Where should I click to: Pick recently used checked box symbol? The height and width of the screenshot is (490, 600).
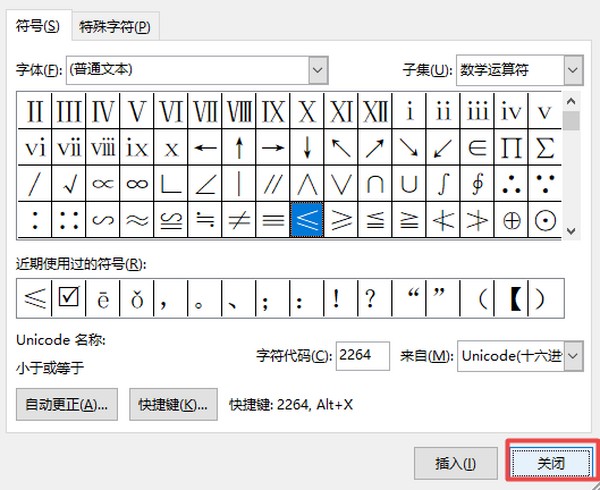click(69, 298)
